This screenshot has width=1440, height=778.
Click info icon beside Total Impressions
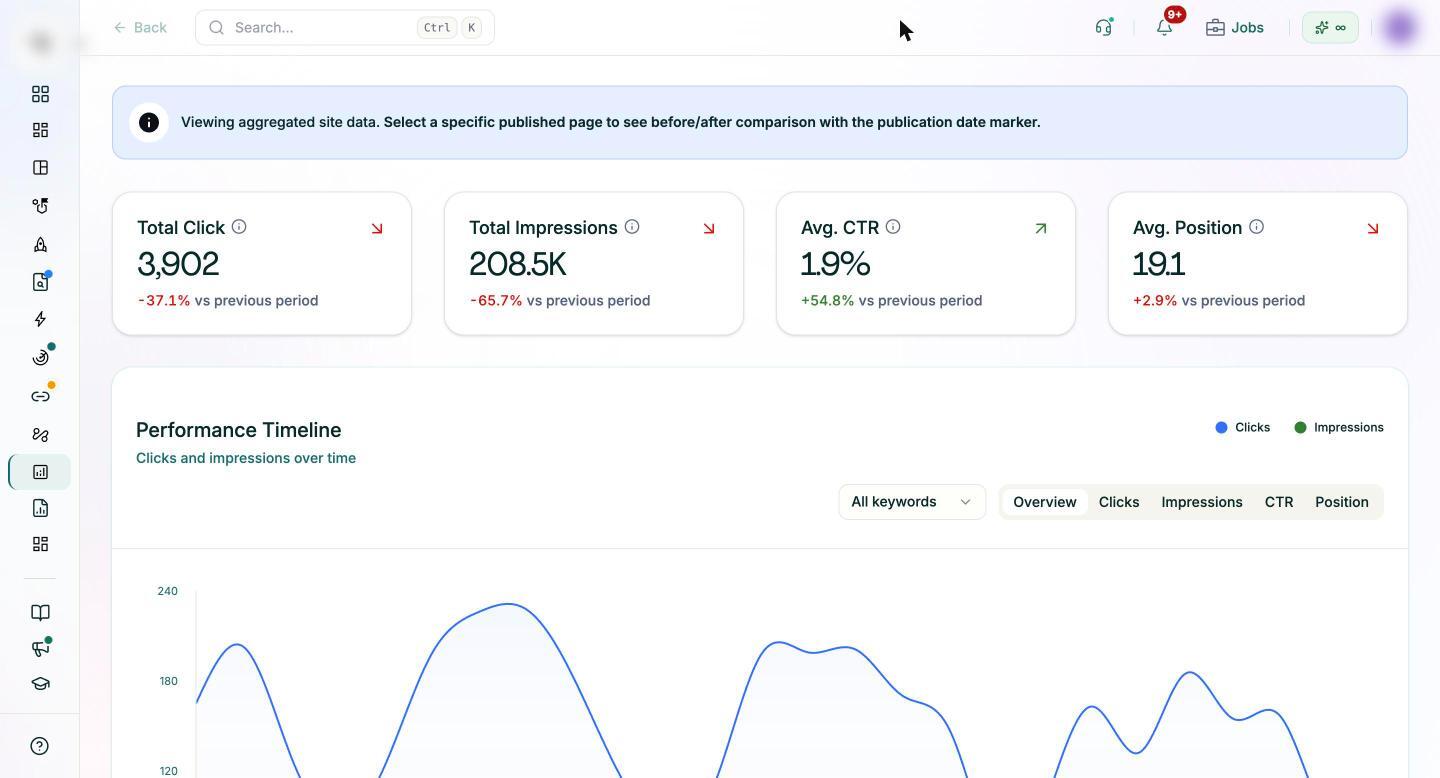(x=632, y=227)
